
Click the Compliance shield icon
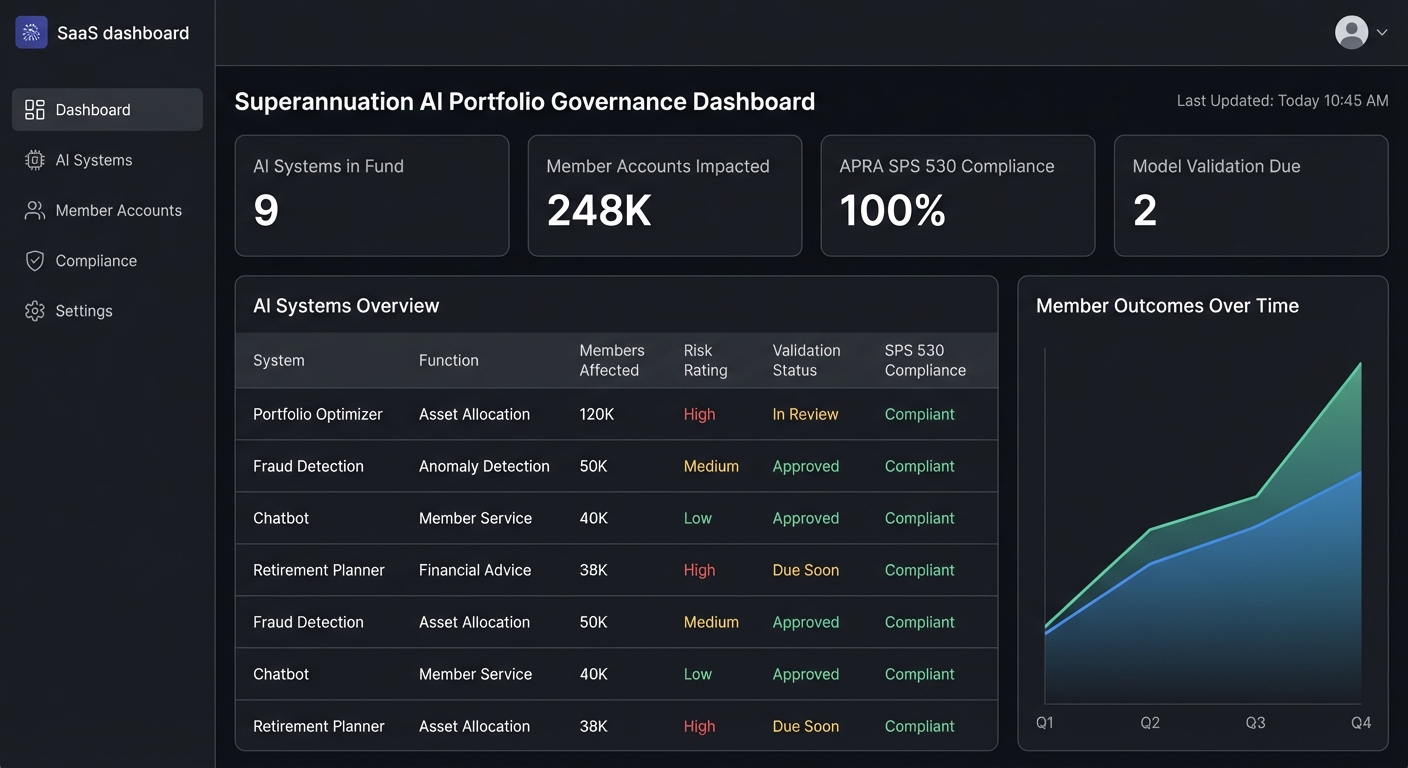(x=34, y=260)
